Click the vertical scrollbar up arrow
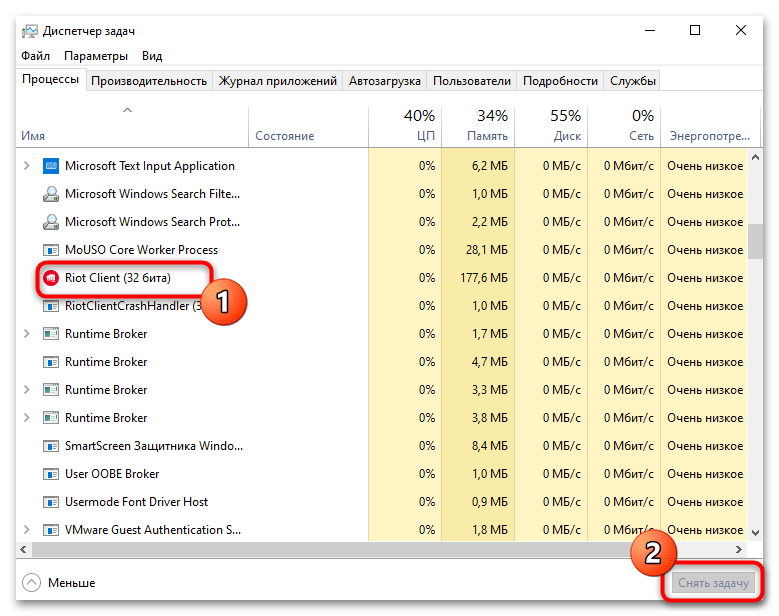Image resolution: width=779 pixels, height=616 pixels. point(755,157)
